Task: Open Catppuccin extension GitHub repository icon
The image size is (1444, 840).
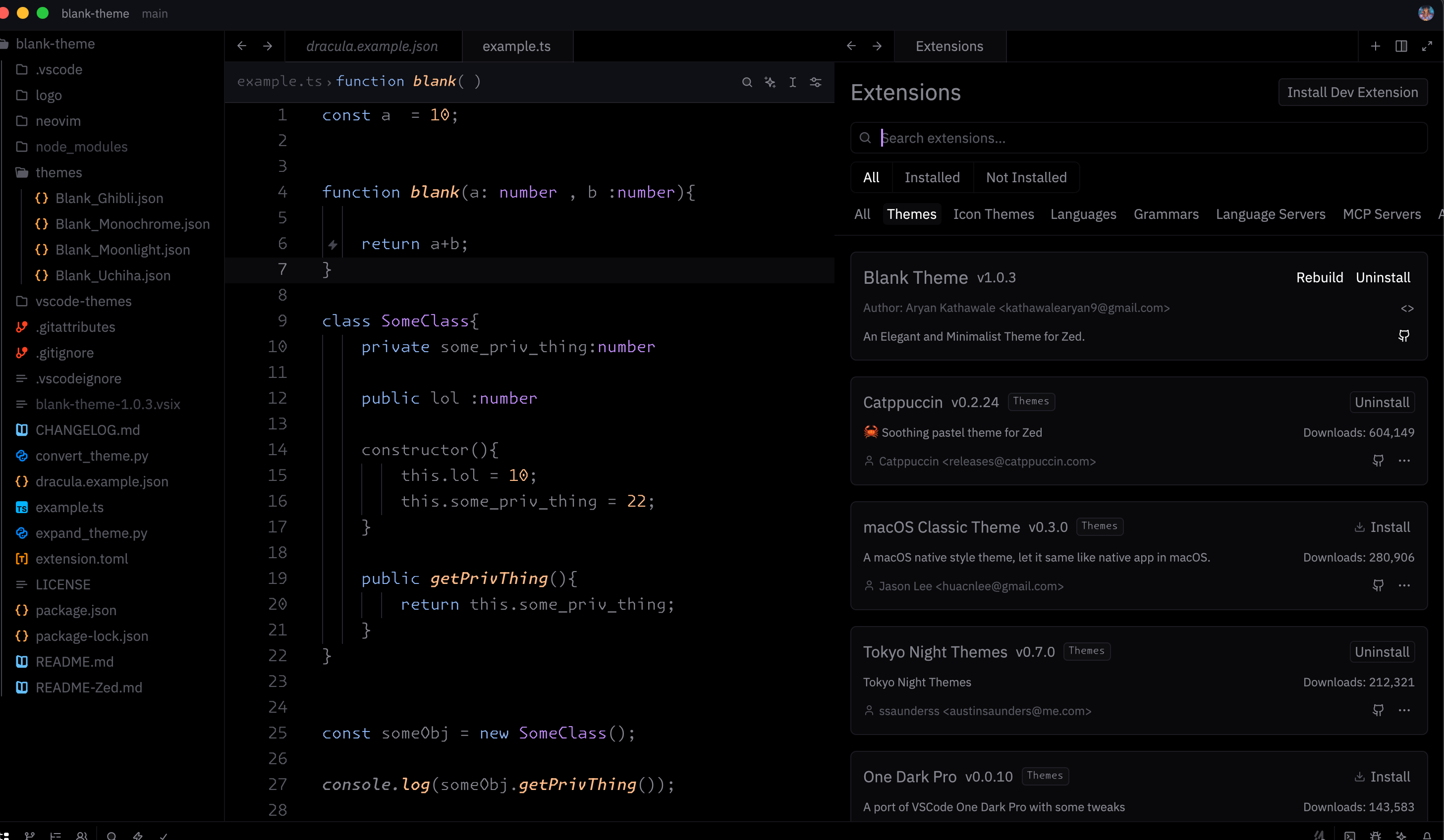Action: click(1378, 461)
